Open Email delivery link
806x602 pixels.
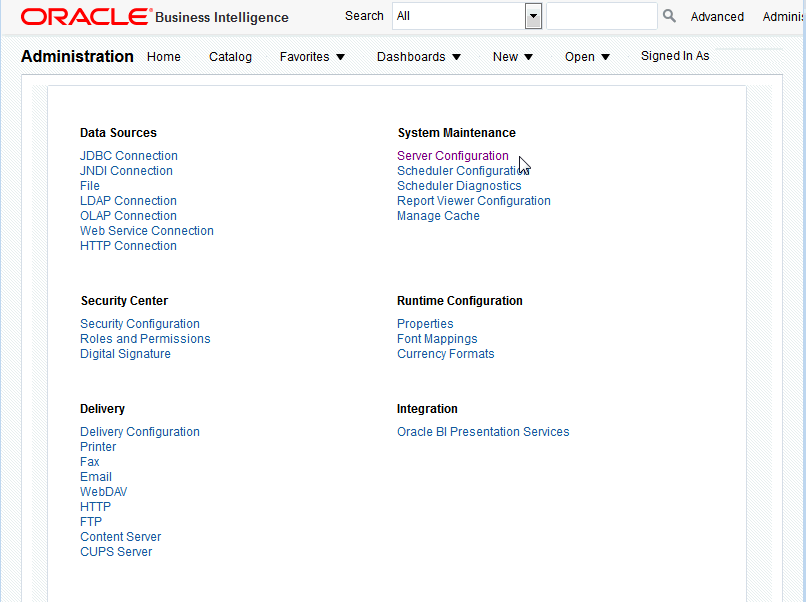coord(96,477)
